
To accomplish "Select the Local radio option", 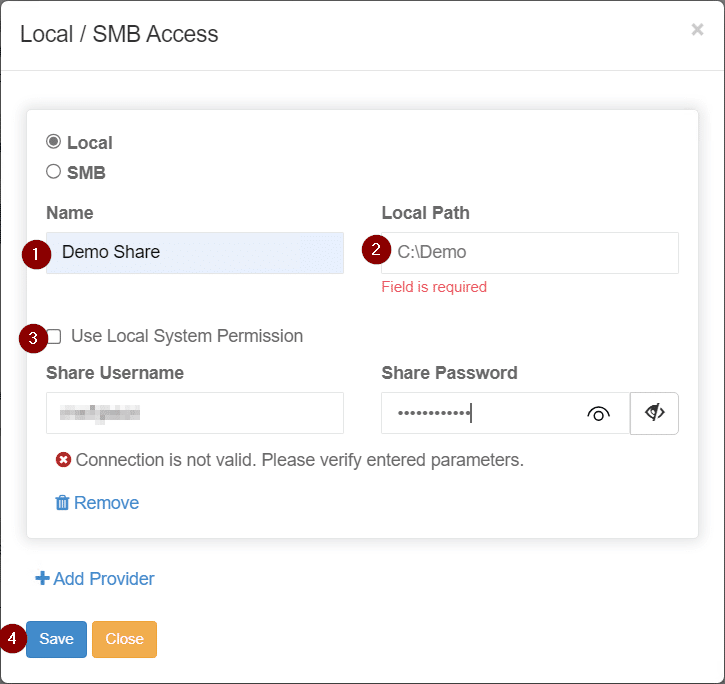I will tap(54, 142).
